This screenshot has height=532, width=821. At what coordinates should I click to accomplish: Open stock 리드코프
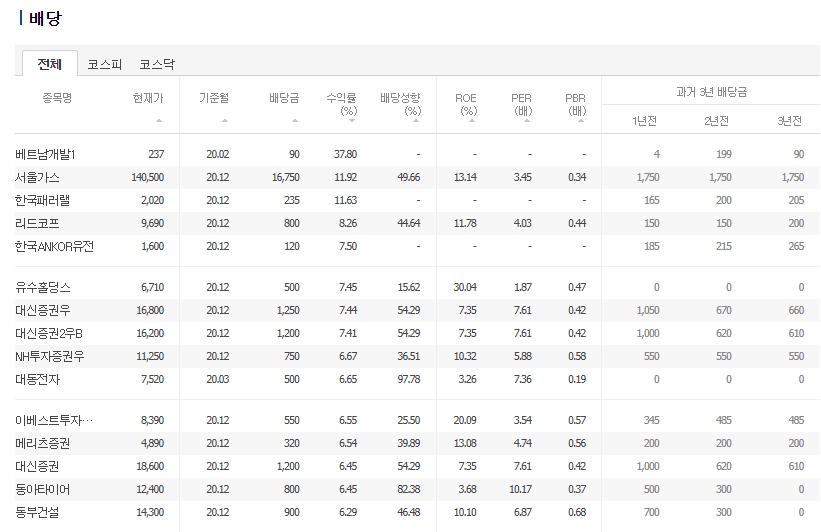click(37, 224)
